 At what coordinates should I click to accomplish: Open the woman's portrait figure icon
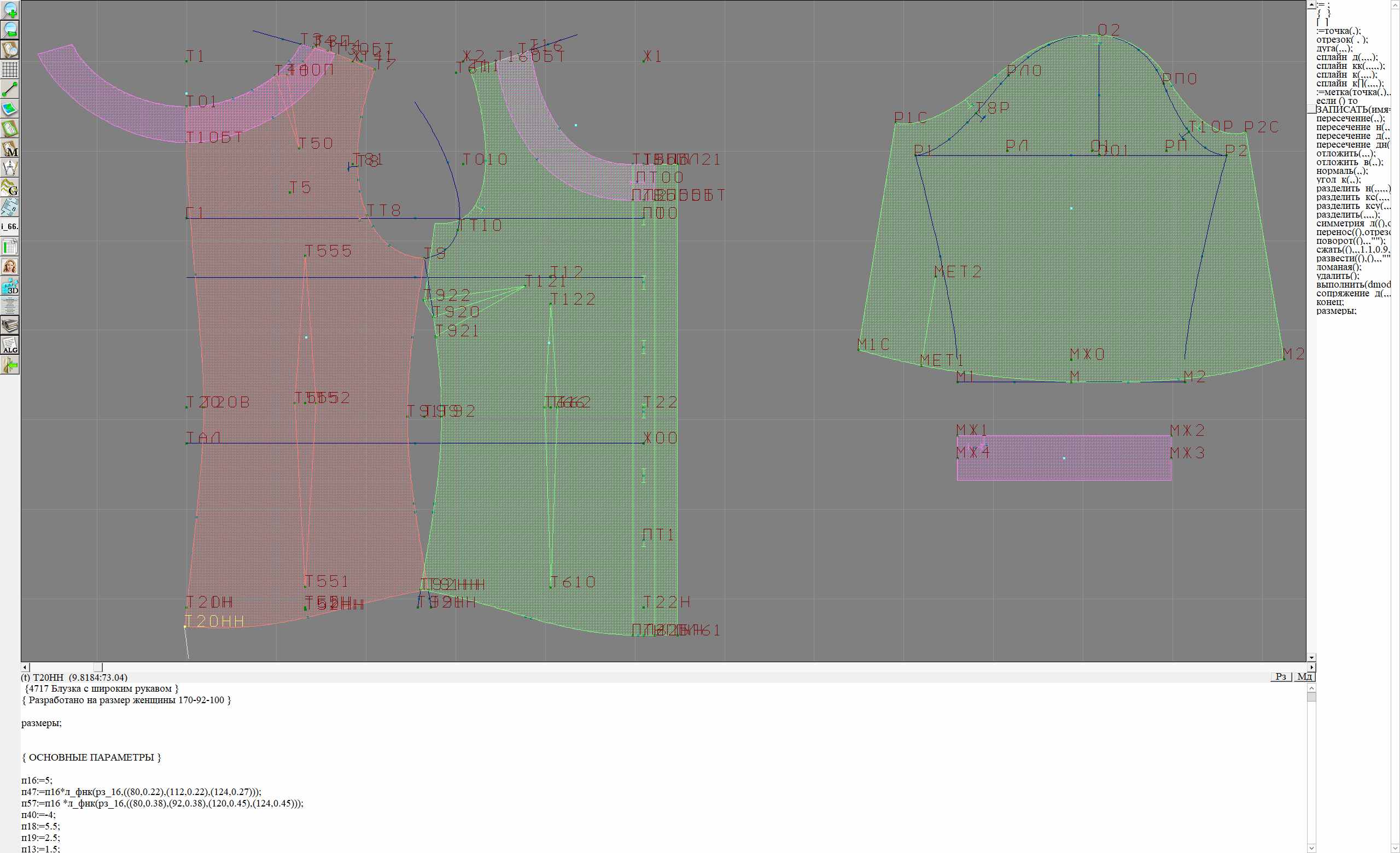(10, 266)
